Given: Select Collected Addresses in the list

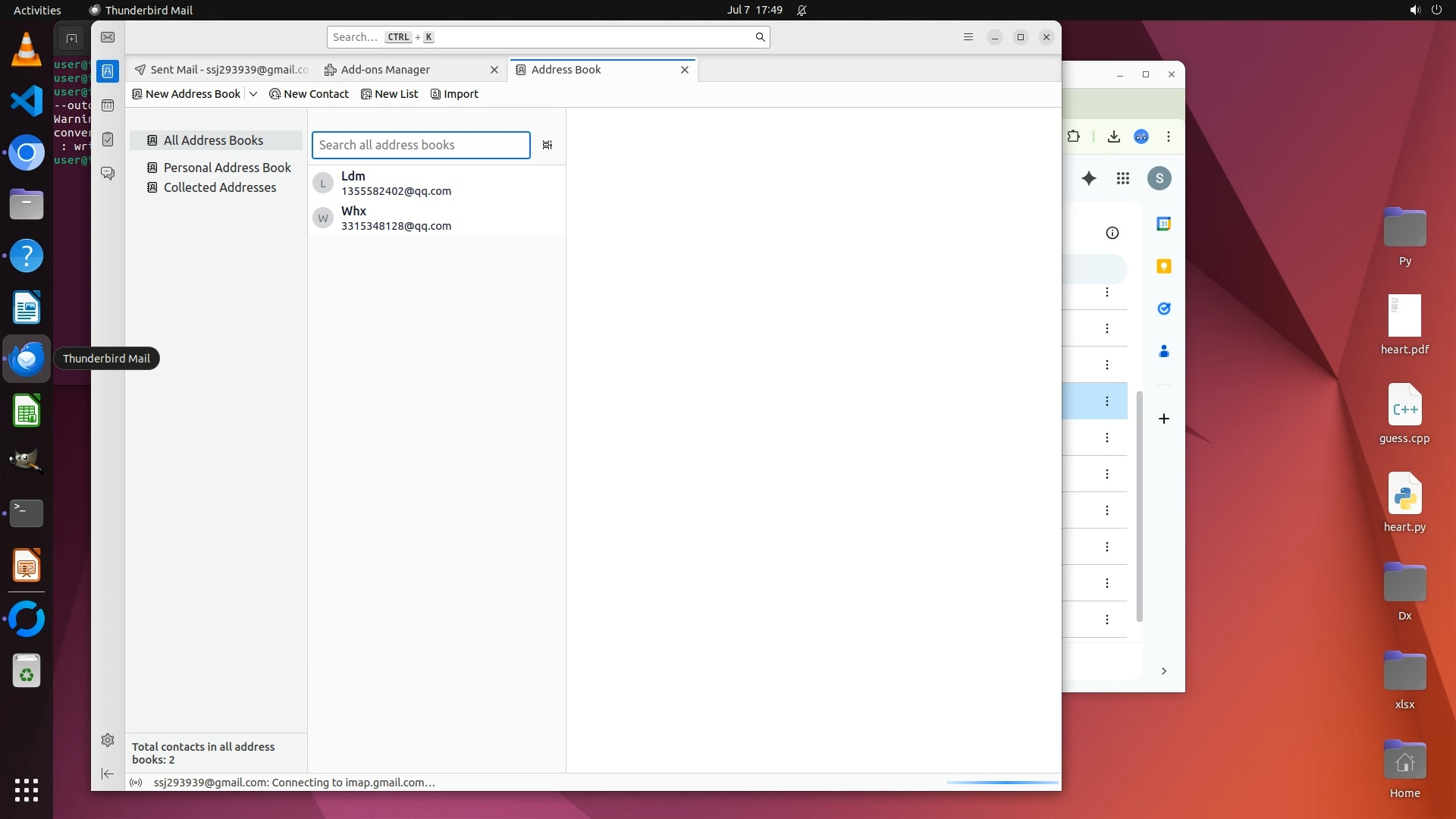Looking at the screenshot, I should [219, 187].
